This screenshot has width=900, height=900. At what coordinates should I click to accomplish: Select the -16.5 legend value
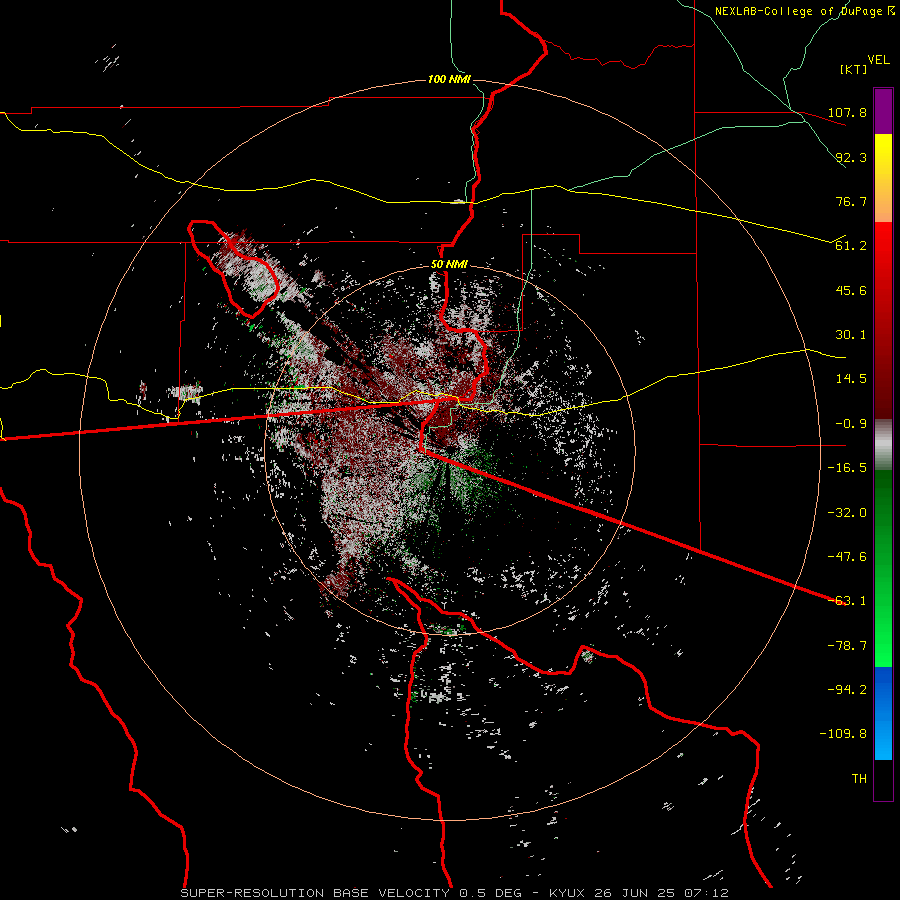click(847, 468)
